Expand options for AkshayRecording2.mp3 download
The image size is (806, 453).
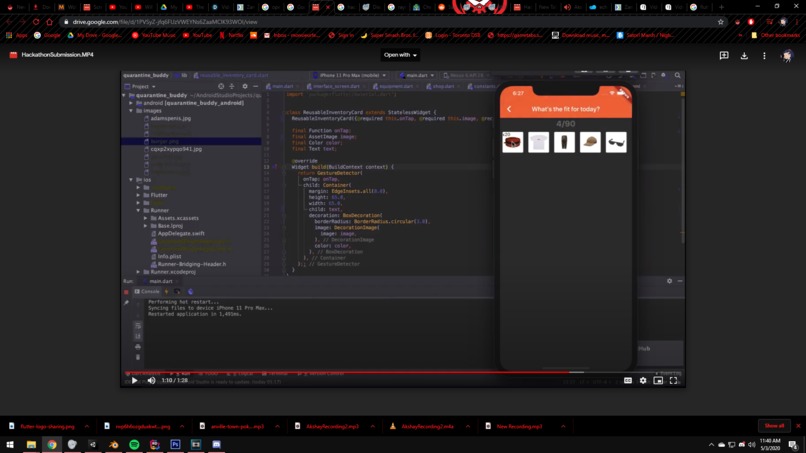pyautogui.click(x=372, y=426)
